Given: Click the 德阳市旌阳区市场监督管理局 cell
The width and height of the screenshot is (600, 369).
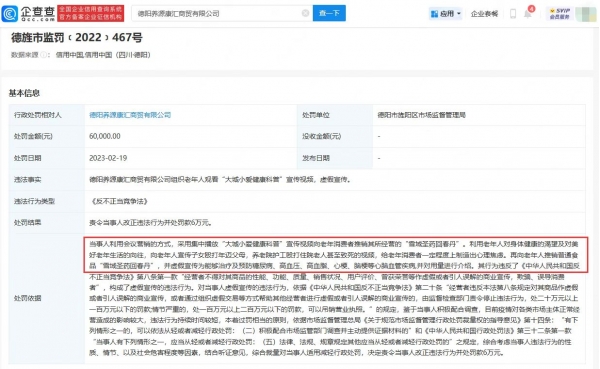Looking at the screenshot, I should pos(421,115).
